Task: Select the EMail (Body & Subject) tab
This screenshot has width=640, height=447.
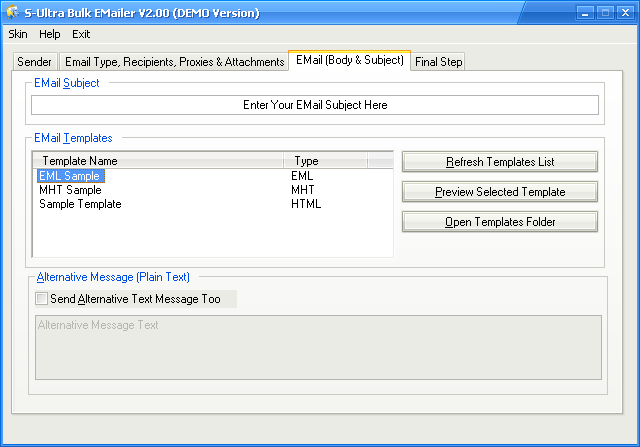Action: point(349,61)
